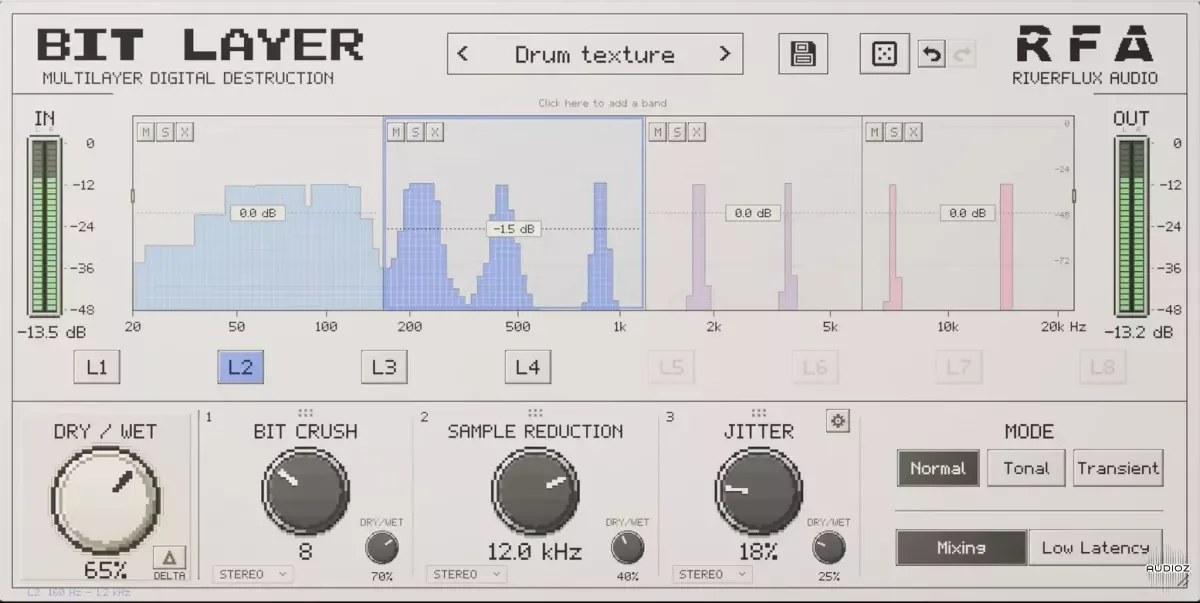Select disabled layer L7

(x=958, y=367)
